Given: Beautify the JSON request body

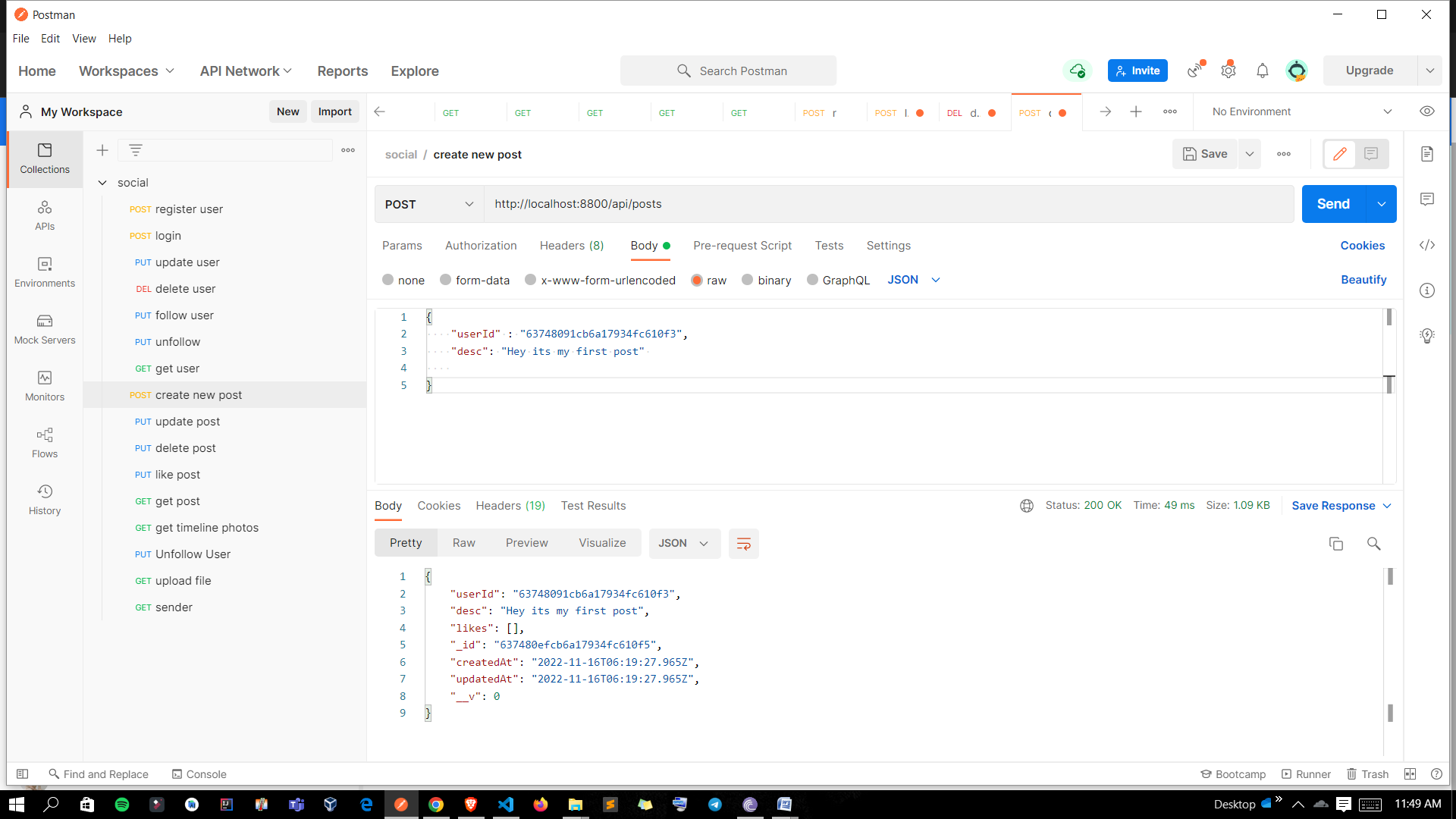Looking at the screenshot, I should point(1363,280).
